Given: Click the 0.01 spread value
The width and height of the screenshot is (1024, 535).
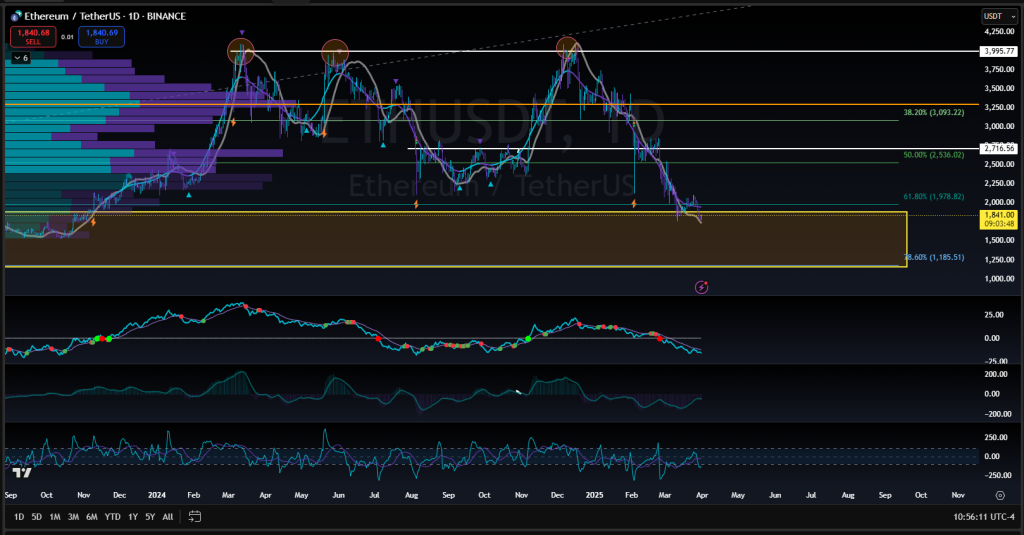Looking at the screenshot, I should [x=67, y=37].
